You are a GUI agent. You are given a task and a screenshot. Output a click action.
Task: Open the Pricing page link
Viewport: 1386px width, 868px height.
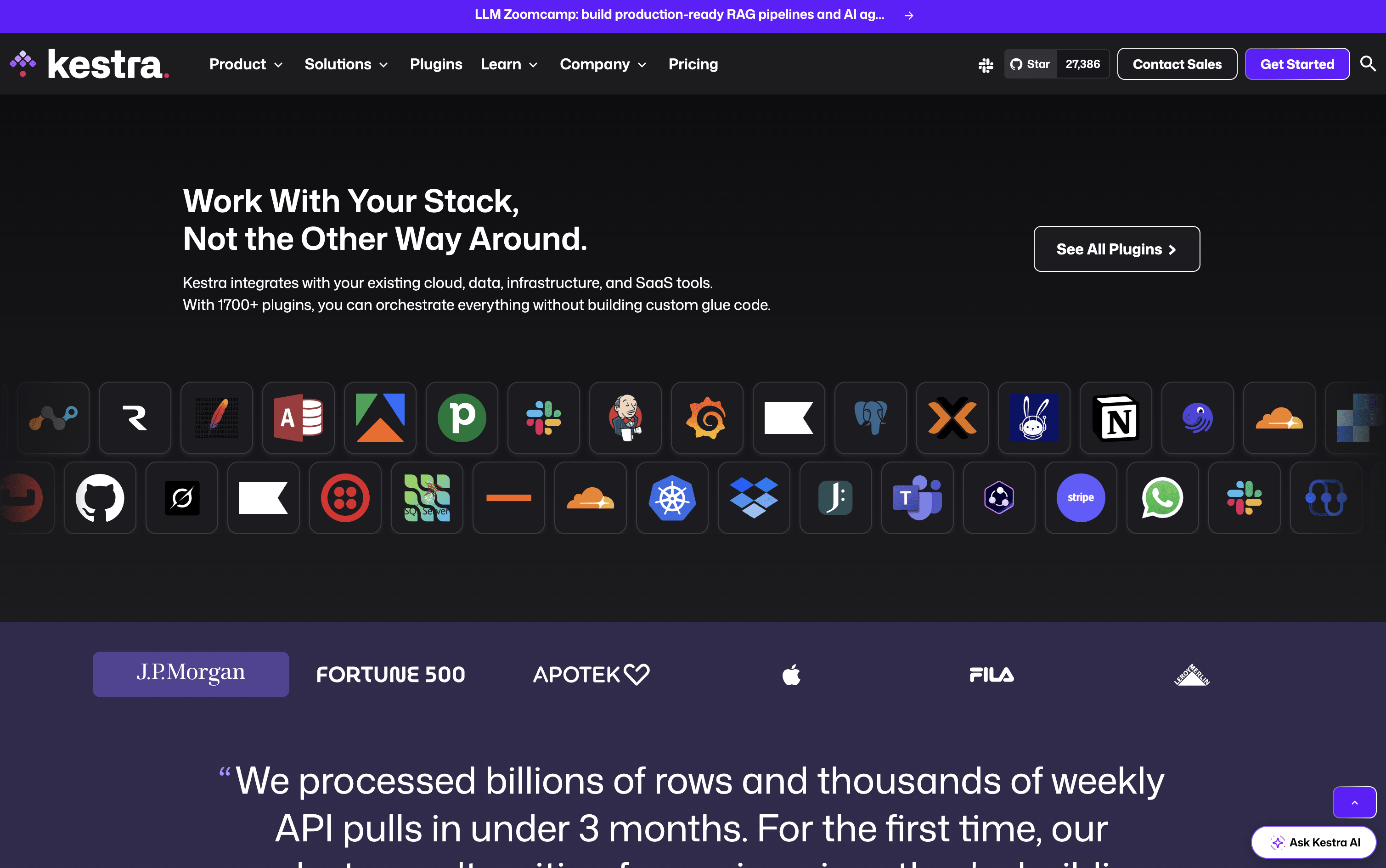pos(693,64)
